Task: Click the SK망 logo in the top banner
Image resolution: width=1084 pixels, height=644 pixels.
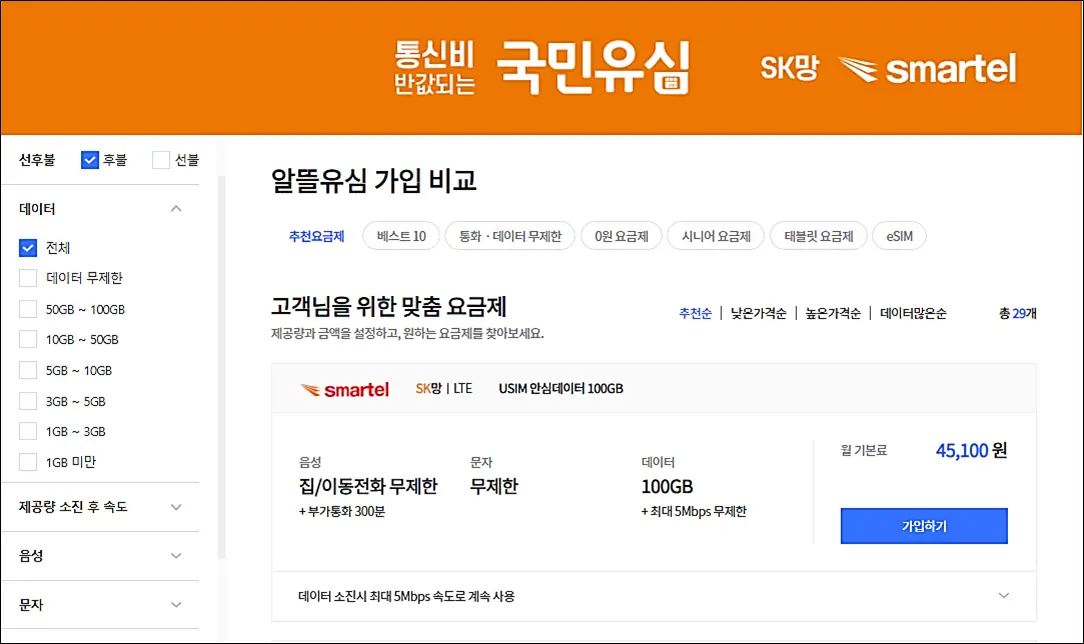Action: (789, 68)
